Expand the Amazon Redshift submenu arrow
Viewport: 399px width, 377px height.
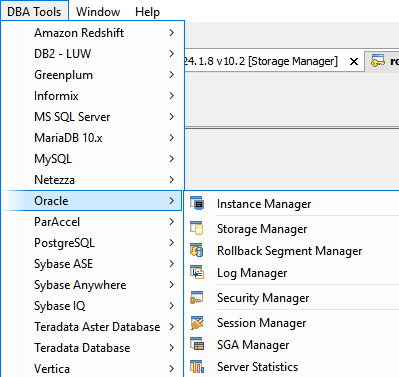pos(172,33)
